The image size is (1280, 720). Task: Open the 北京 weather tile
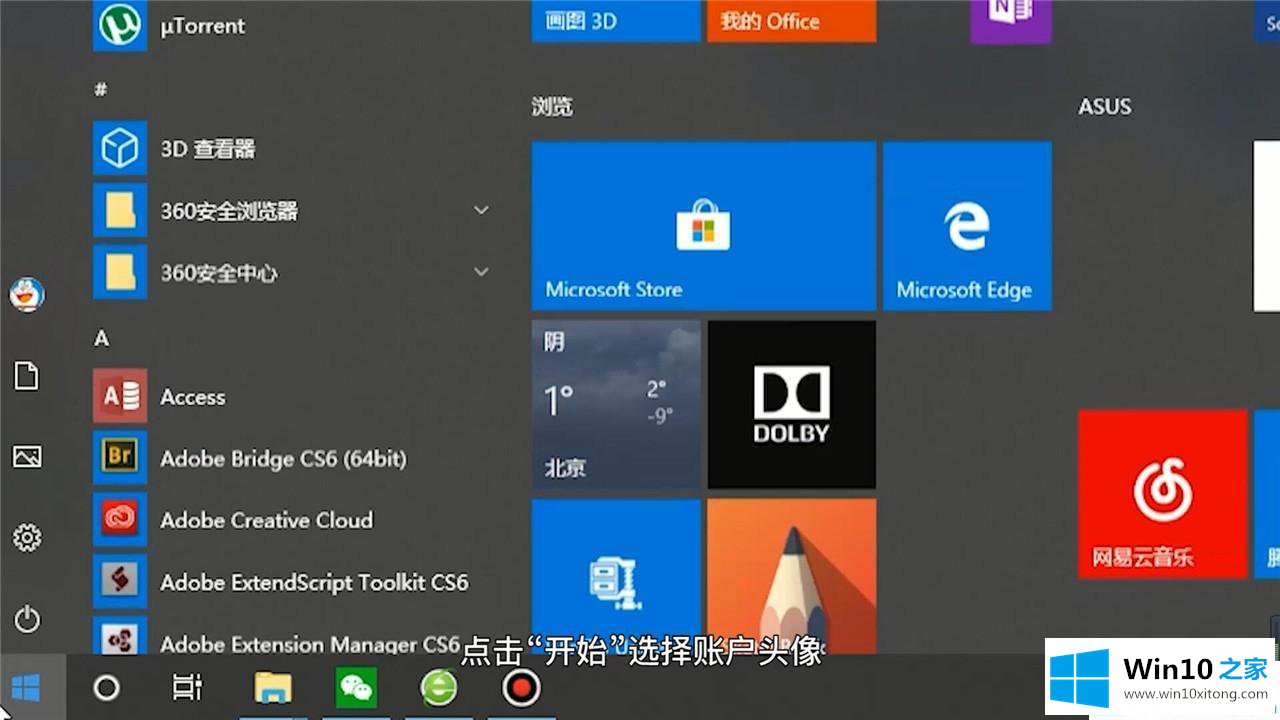pos(616,405)
